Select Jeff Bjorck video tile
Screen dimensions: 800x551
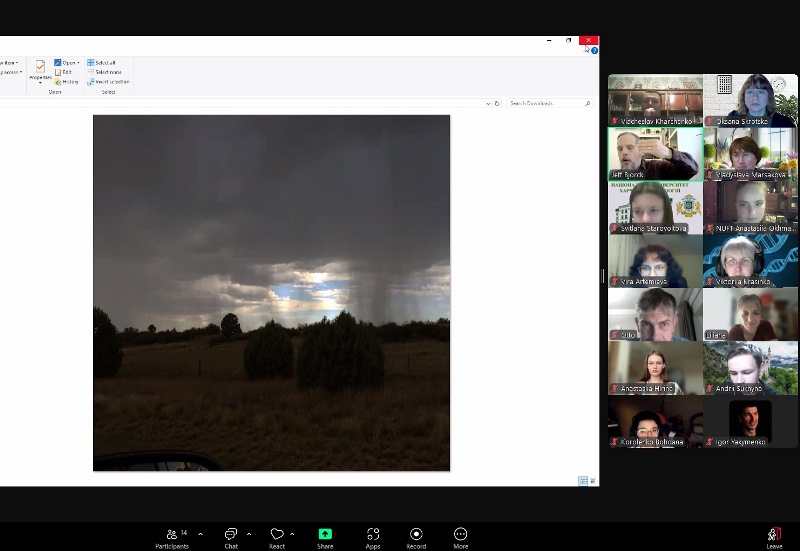click(x=655, y=154)
